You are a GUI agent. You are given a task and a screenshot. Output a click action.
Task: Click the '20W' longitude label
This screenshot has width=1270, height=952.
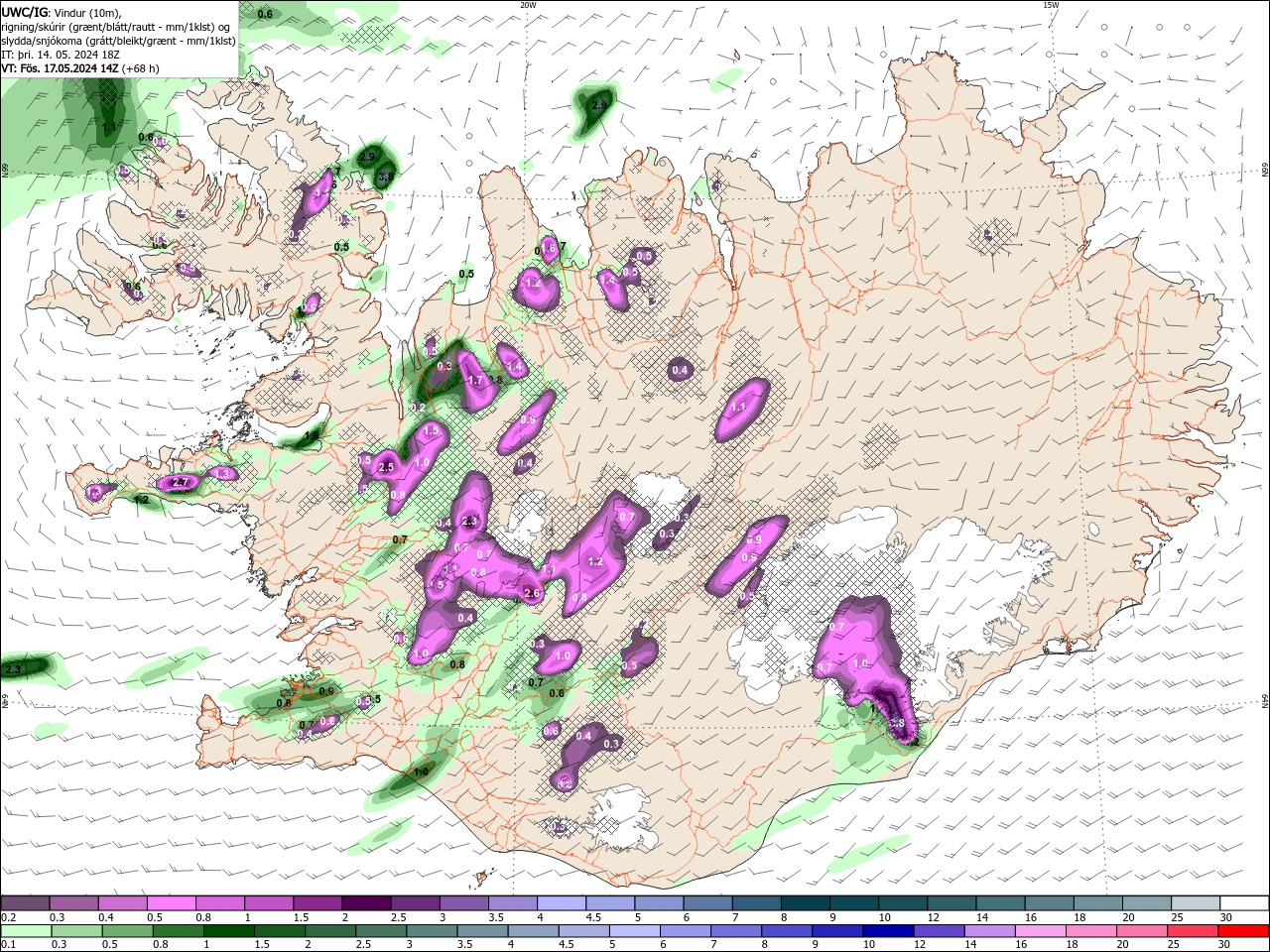point(528,5)
